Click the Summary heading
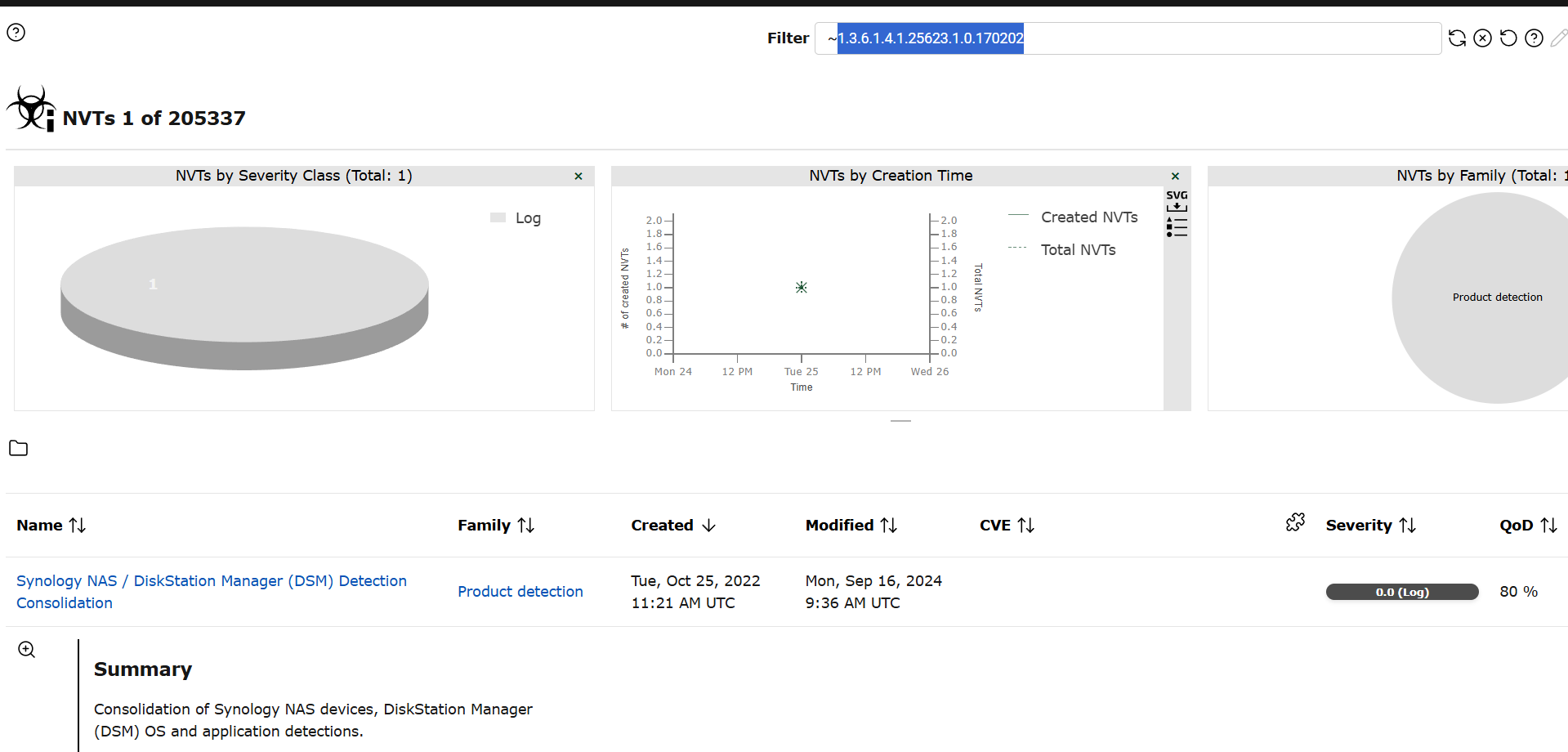Viewport: 1568px width, 752px height. 143,669
